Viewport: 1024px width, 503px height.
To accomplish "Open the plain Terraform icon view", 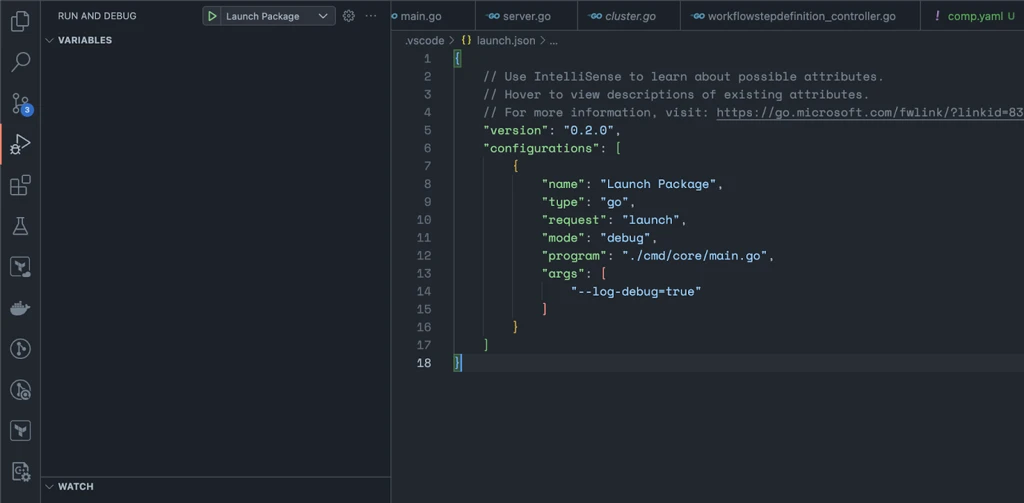I will click(x=20, y=431).
